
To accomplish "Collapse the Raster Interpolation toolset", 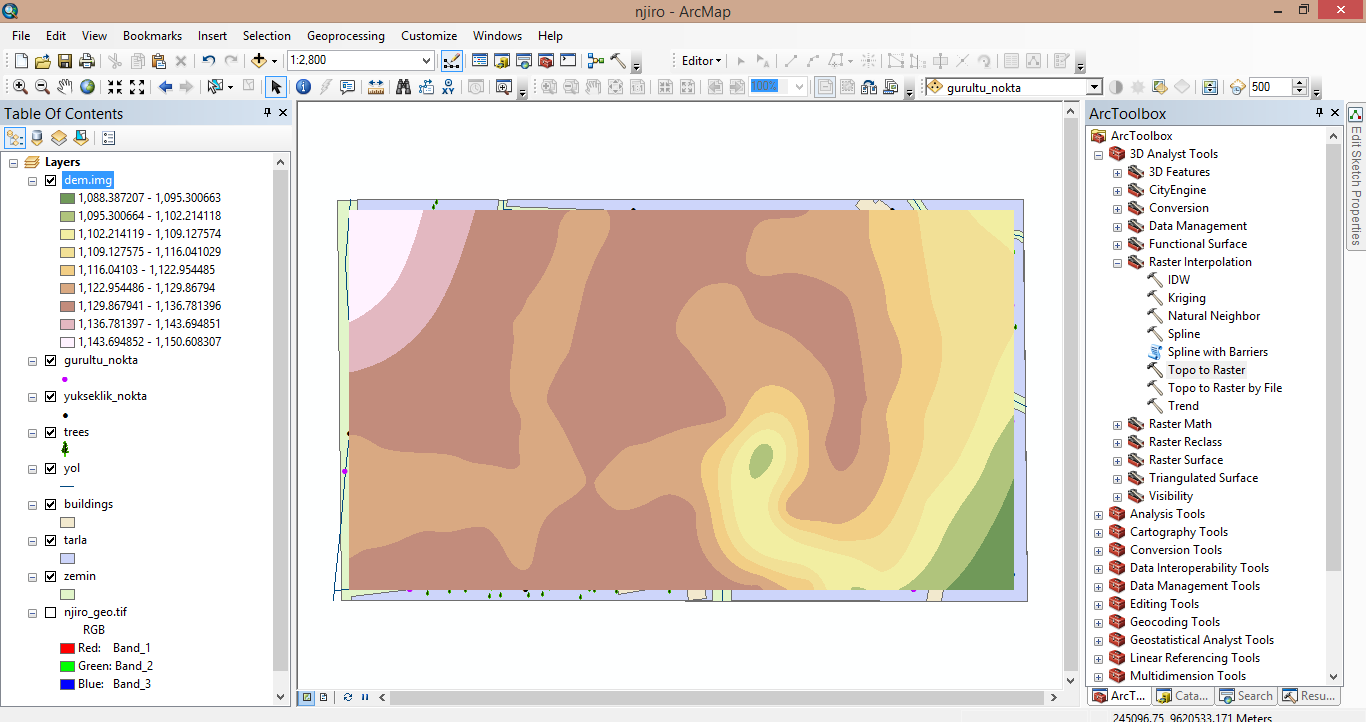I will [1116, 261].
